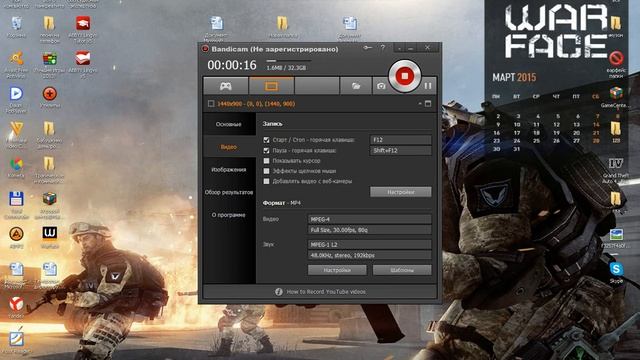The width and height of the screenshot is (640, 360).
Task: Stop recording with the red round button
Action: coord(404,76)
